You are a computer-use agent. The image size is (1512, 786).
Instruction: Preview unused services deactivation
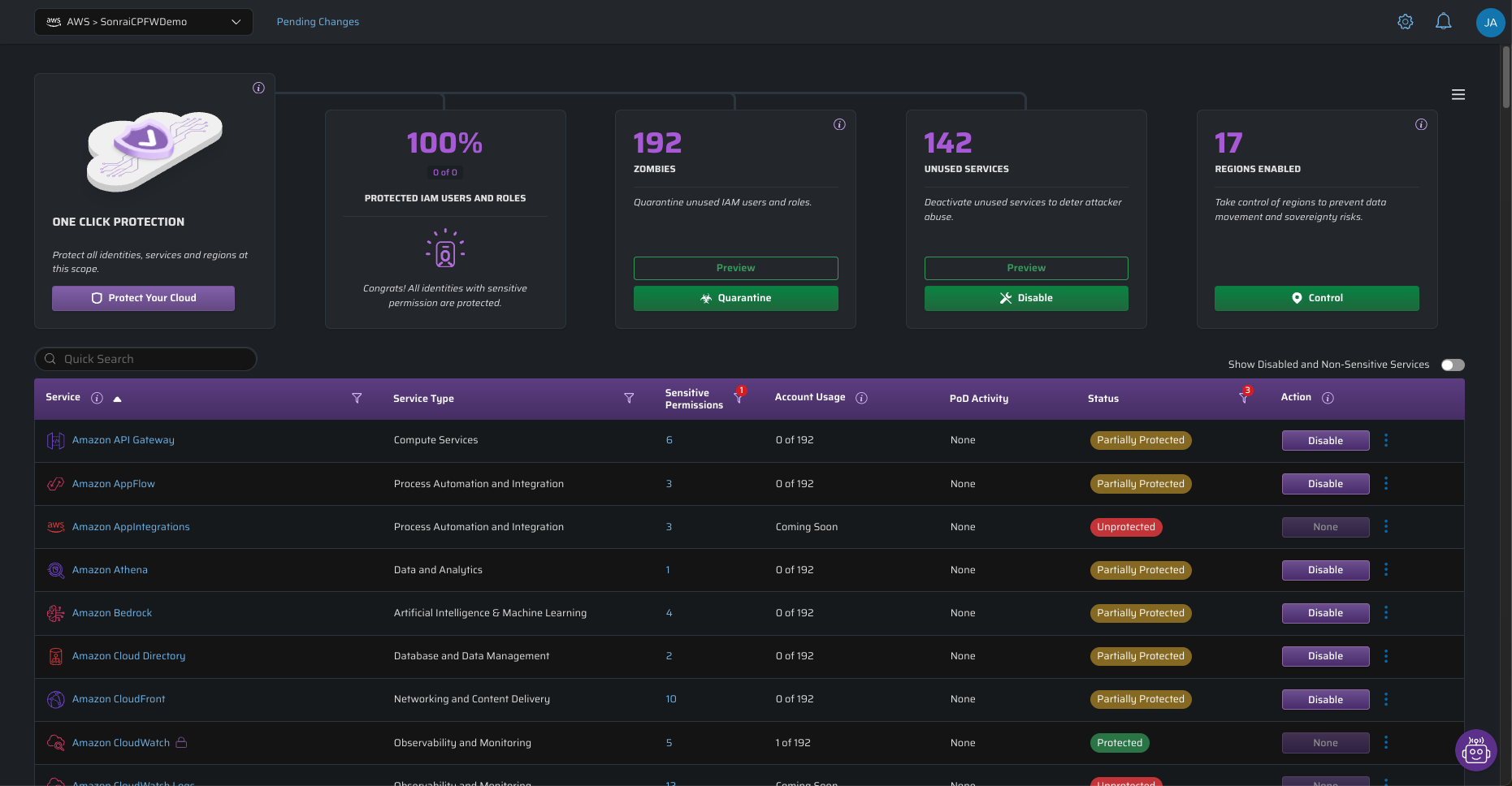tap(1026, 268)
